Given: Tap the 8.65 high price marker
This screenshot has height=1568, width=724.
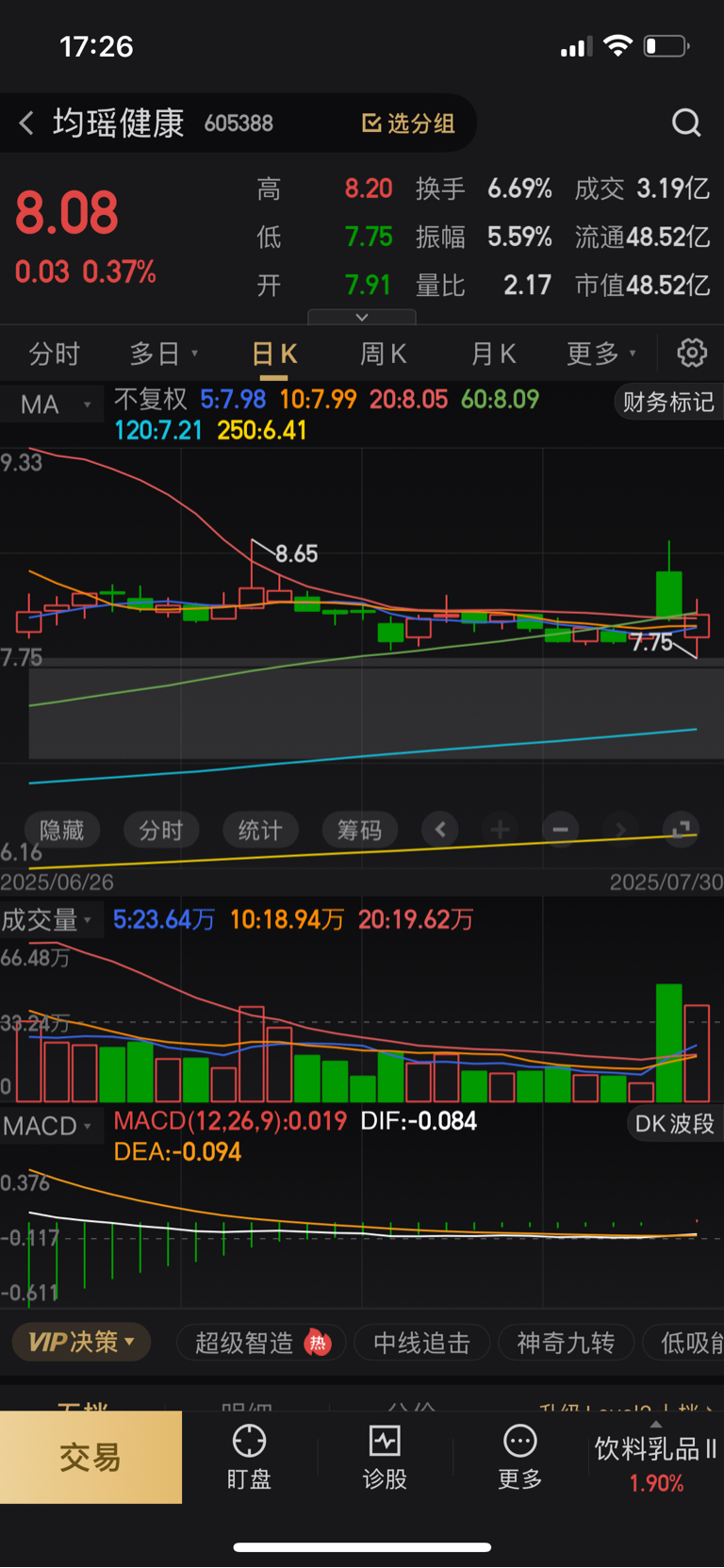Looking at the screenshot, I should click(x=296, y=553).
